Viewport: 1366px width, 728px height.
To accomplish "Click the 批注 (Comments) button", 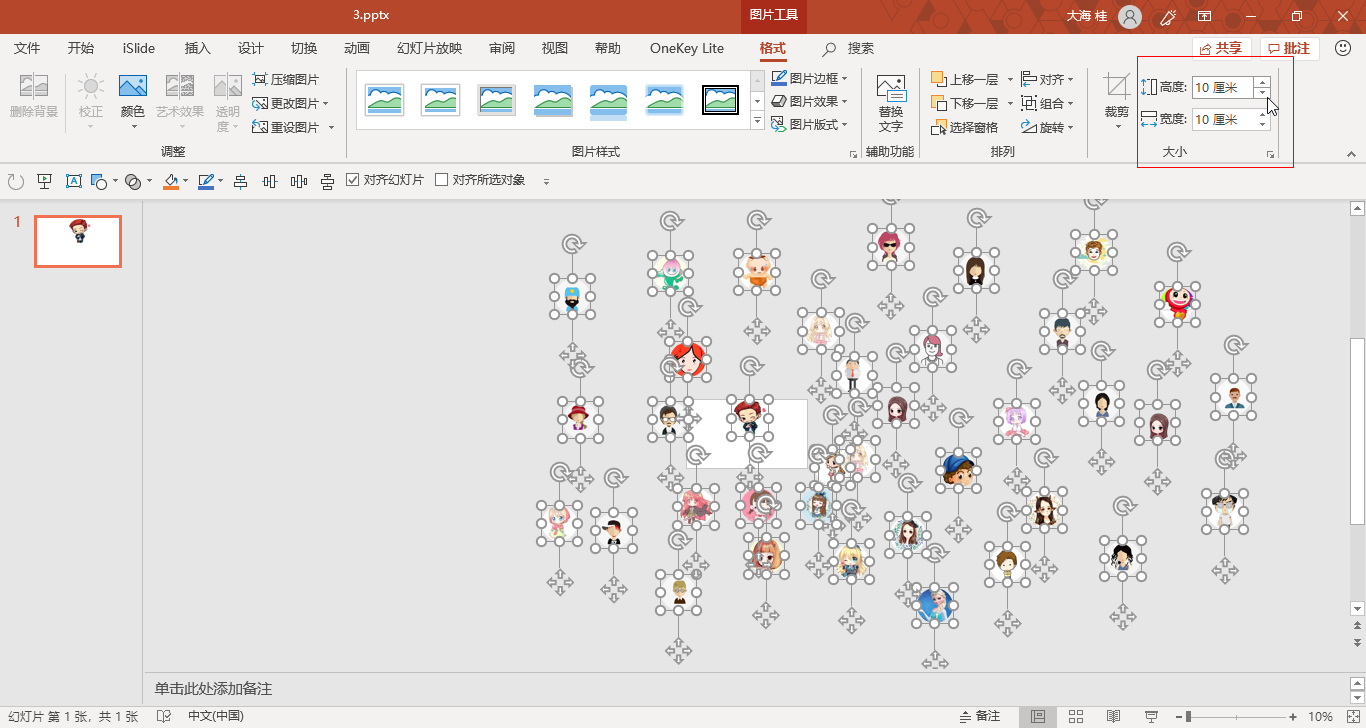I will click(x=1290, y=48).
